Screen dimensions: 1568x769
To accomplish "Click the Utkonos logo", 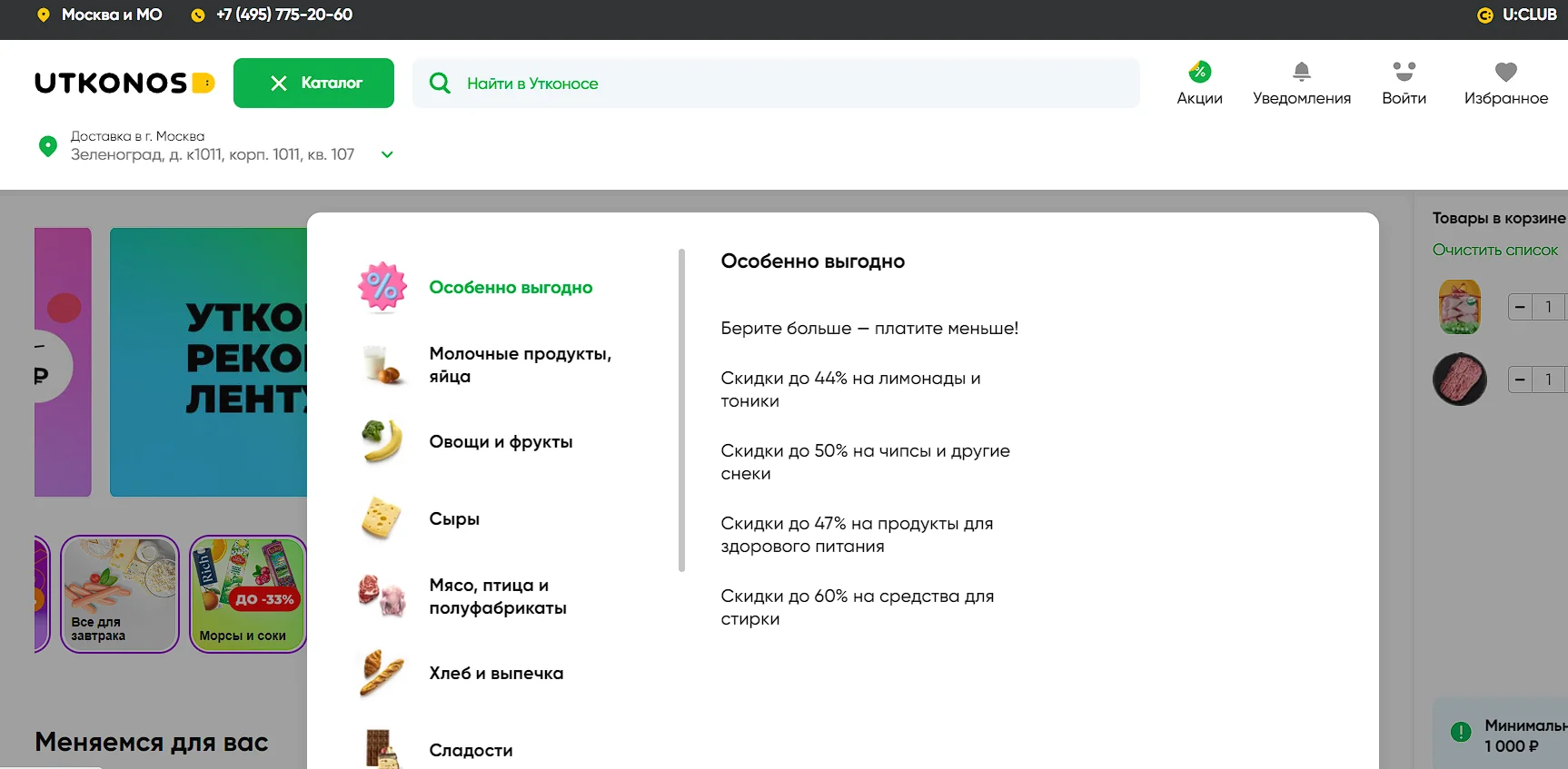I will coord(124,84).
